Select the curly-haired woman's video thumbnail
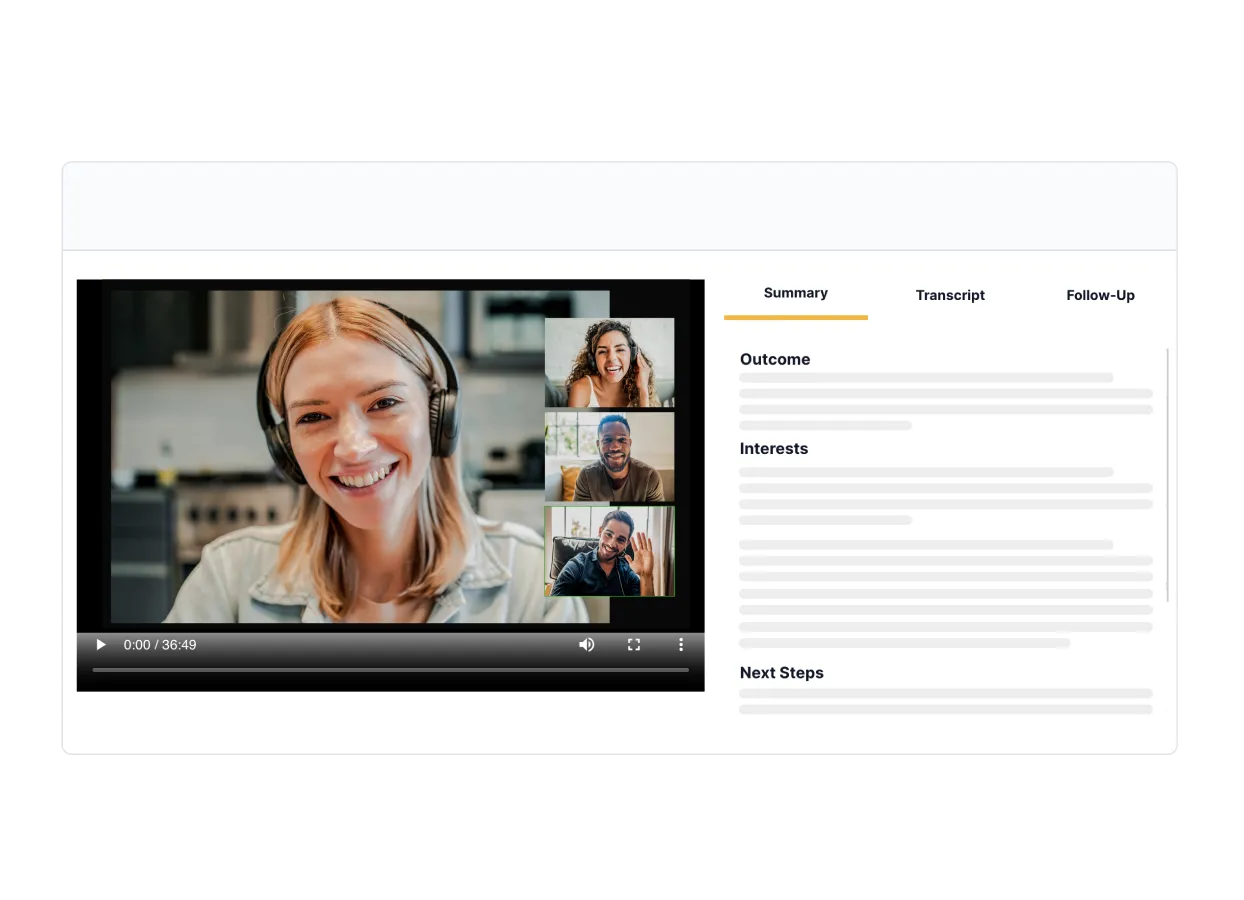This screenshot has height=900, width=1244. pyautogui.click(x=610, y=363)
